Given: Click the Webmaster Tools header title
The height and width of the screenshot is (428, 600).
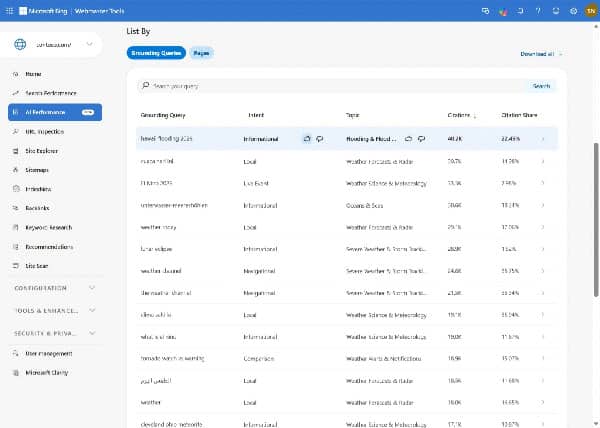Looking at the screenshot, I should 99,11.
